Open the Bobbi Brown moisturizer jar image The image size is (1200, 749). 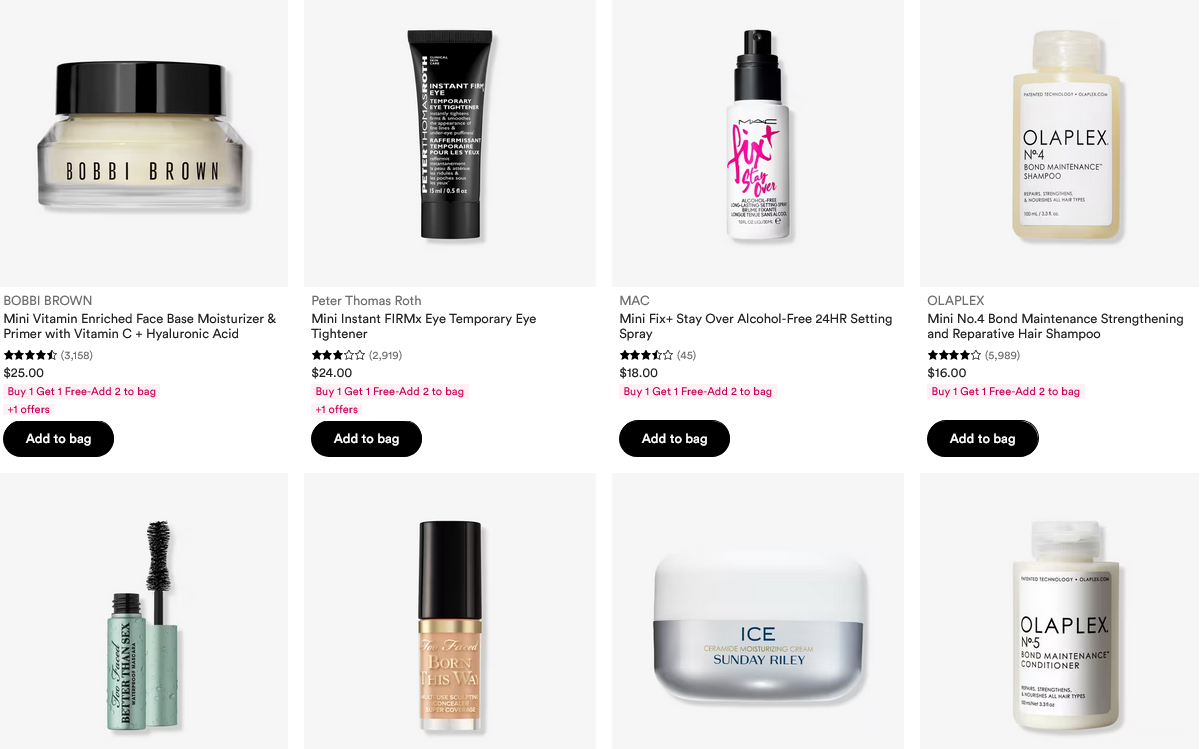144,143
